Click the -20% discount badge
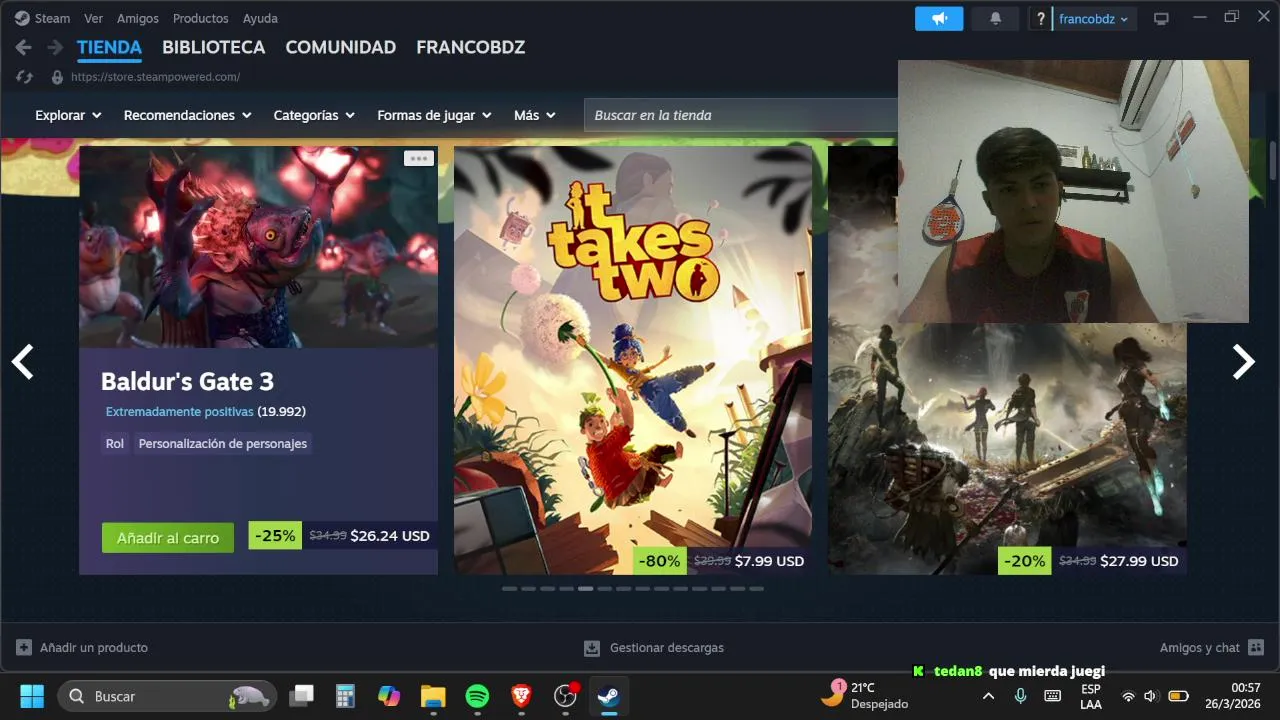The width and height of the screenshot is (1280, 720). [x=1025, y=561]
